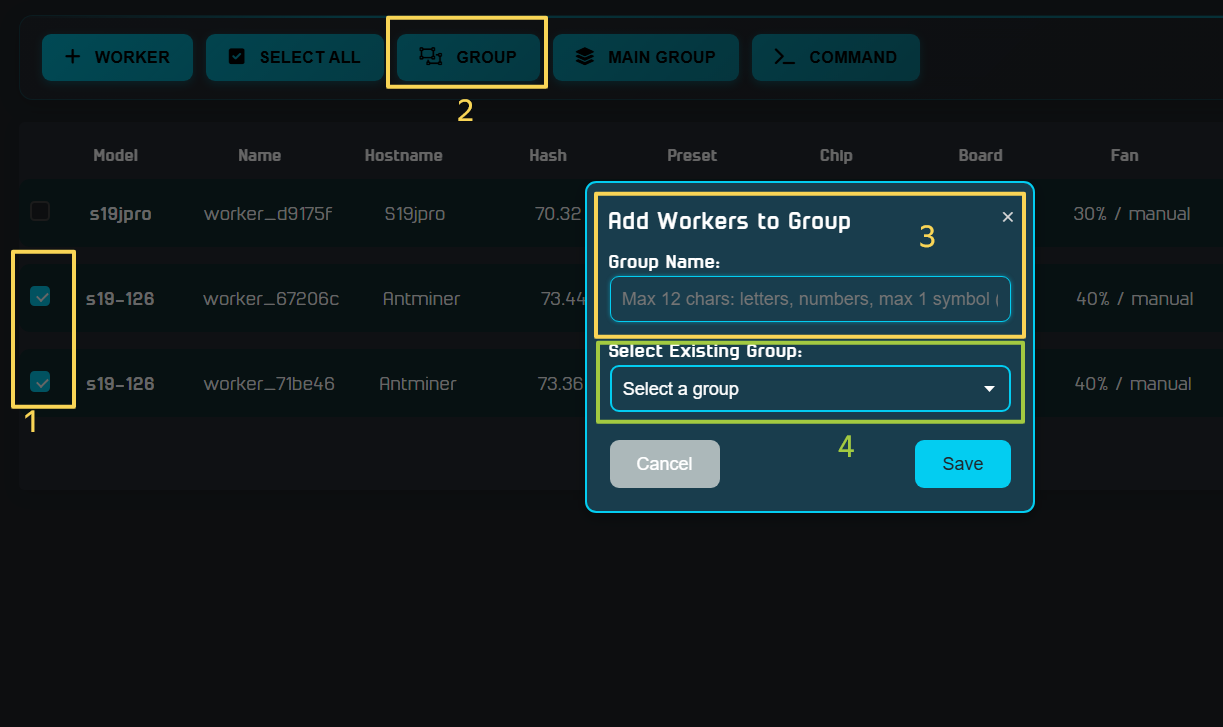Click the Add Workers to Group title
The height and width of the screenshot is (727, 1223).
click(x=729, y=221)
